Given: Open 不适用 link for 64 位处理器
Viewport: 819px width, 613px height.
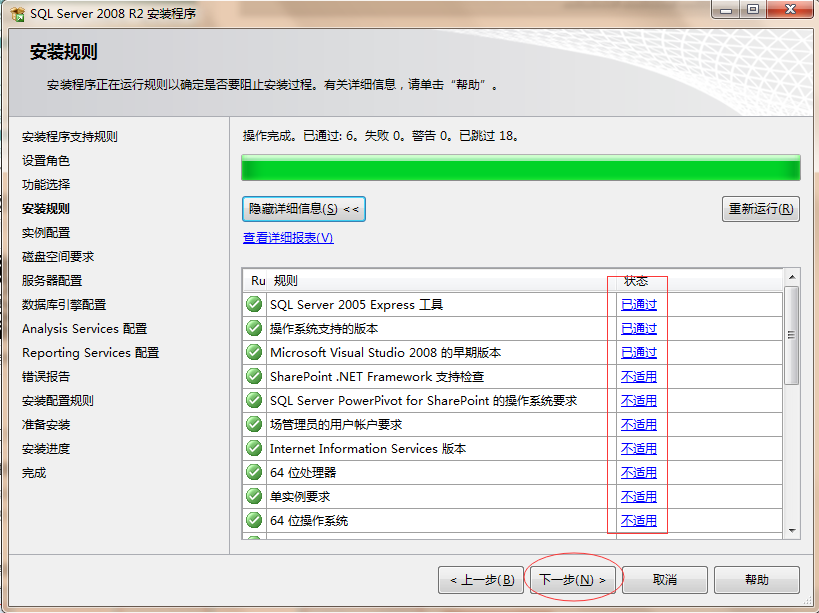Looking at the screenshot, I should pyautogui.click(x=639, y=473).
